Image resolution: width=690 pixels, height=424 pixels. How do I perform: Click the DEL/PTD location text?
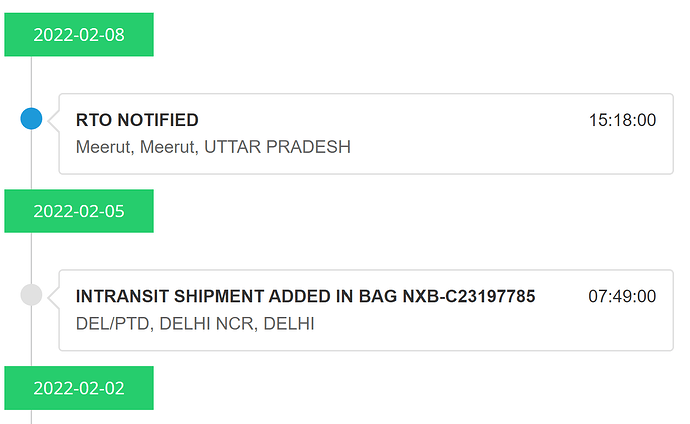pos(113,324)
